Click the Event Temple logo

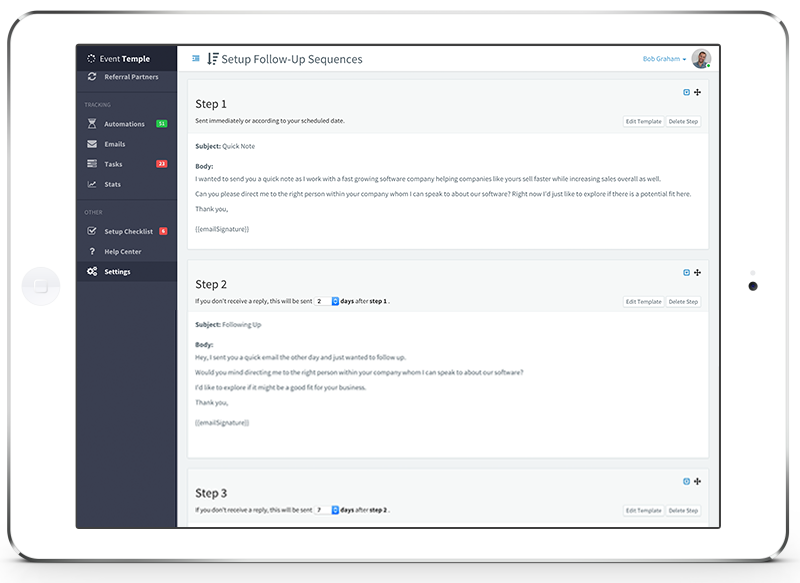pos(118,59)
